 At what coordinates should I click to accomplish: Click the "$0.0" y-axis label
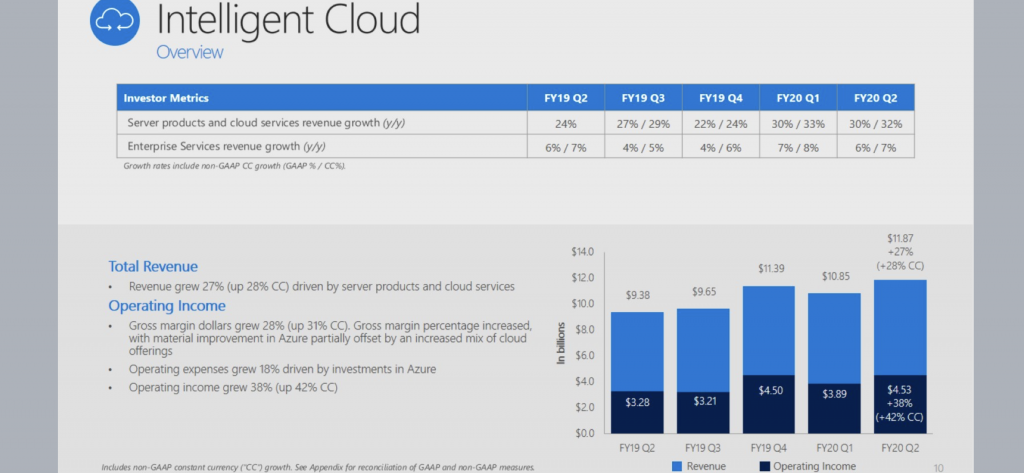tap(584, 432)
